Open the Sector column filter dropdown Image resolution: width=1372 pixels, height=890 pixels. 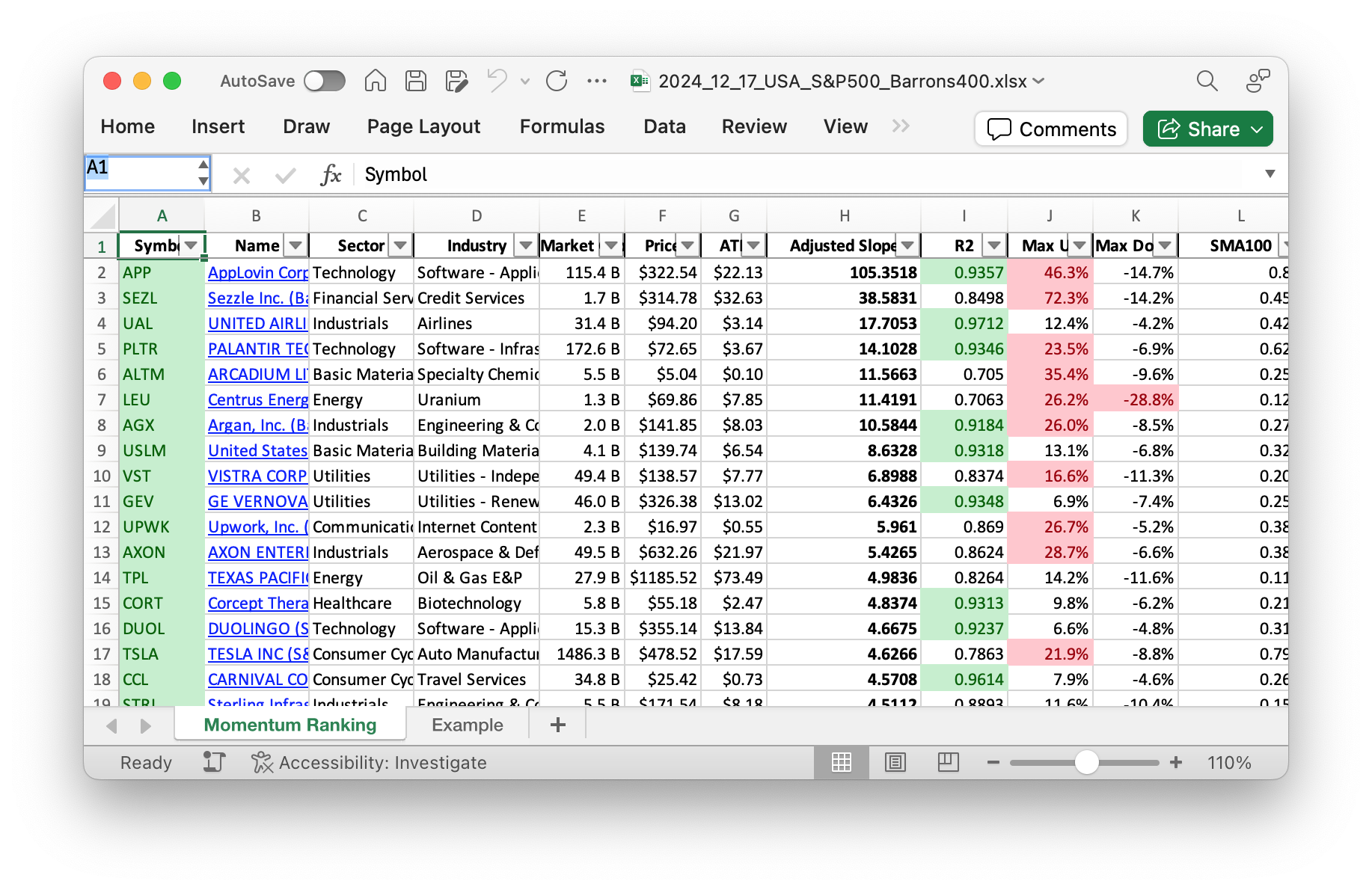click(x=400, y=245)
